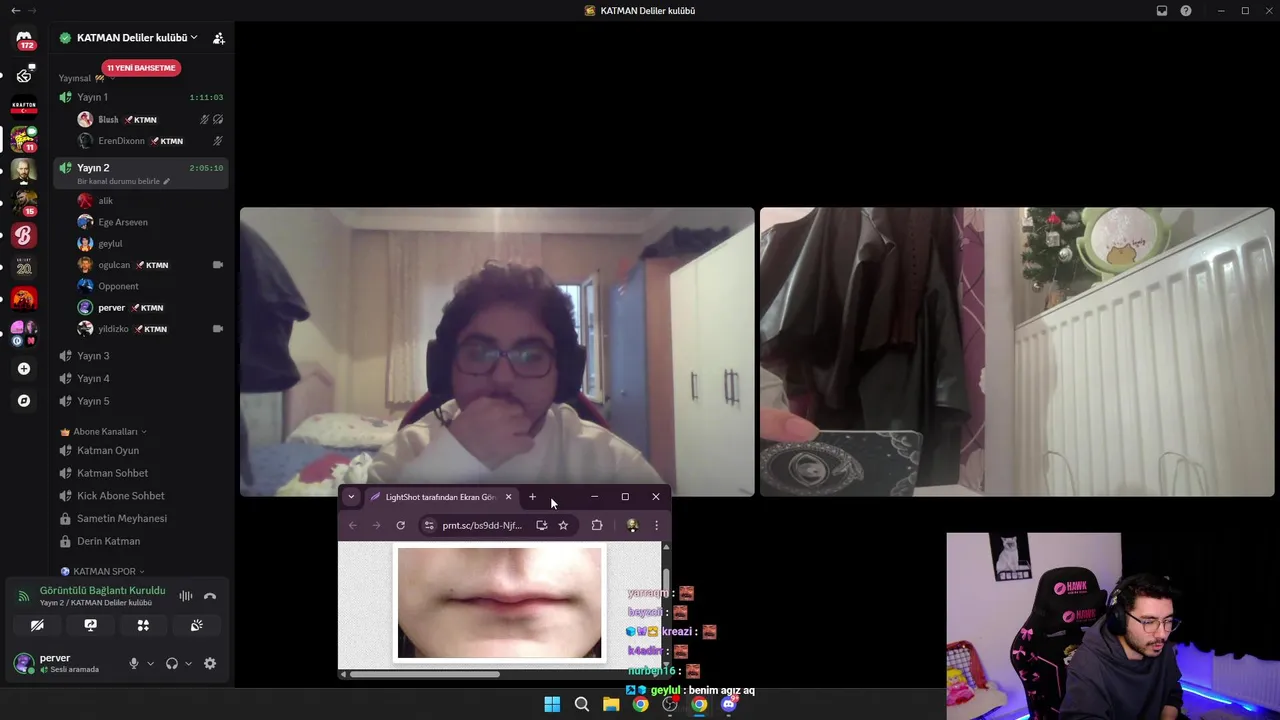
Task: Collapse KATMAN SPOR category
Action: pos(102,572)
